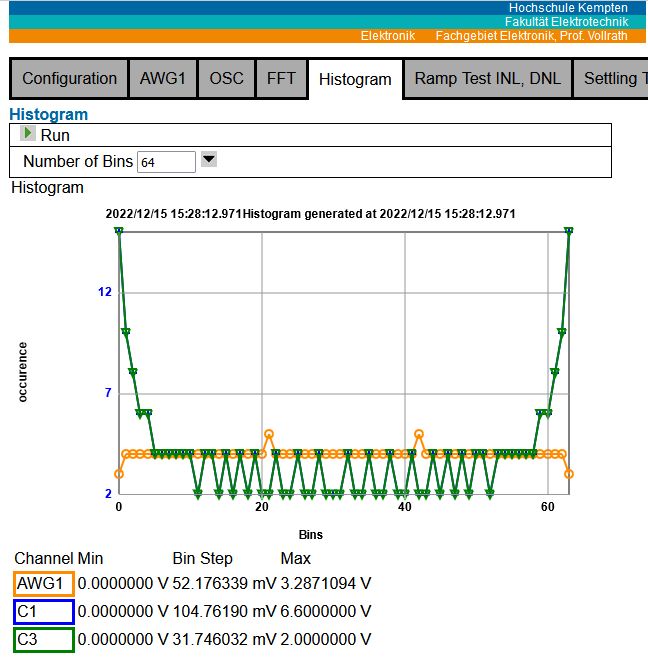Toggle the orange AWG1 channel box
The image size is (648, 657).
pos(44,583)
